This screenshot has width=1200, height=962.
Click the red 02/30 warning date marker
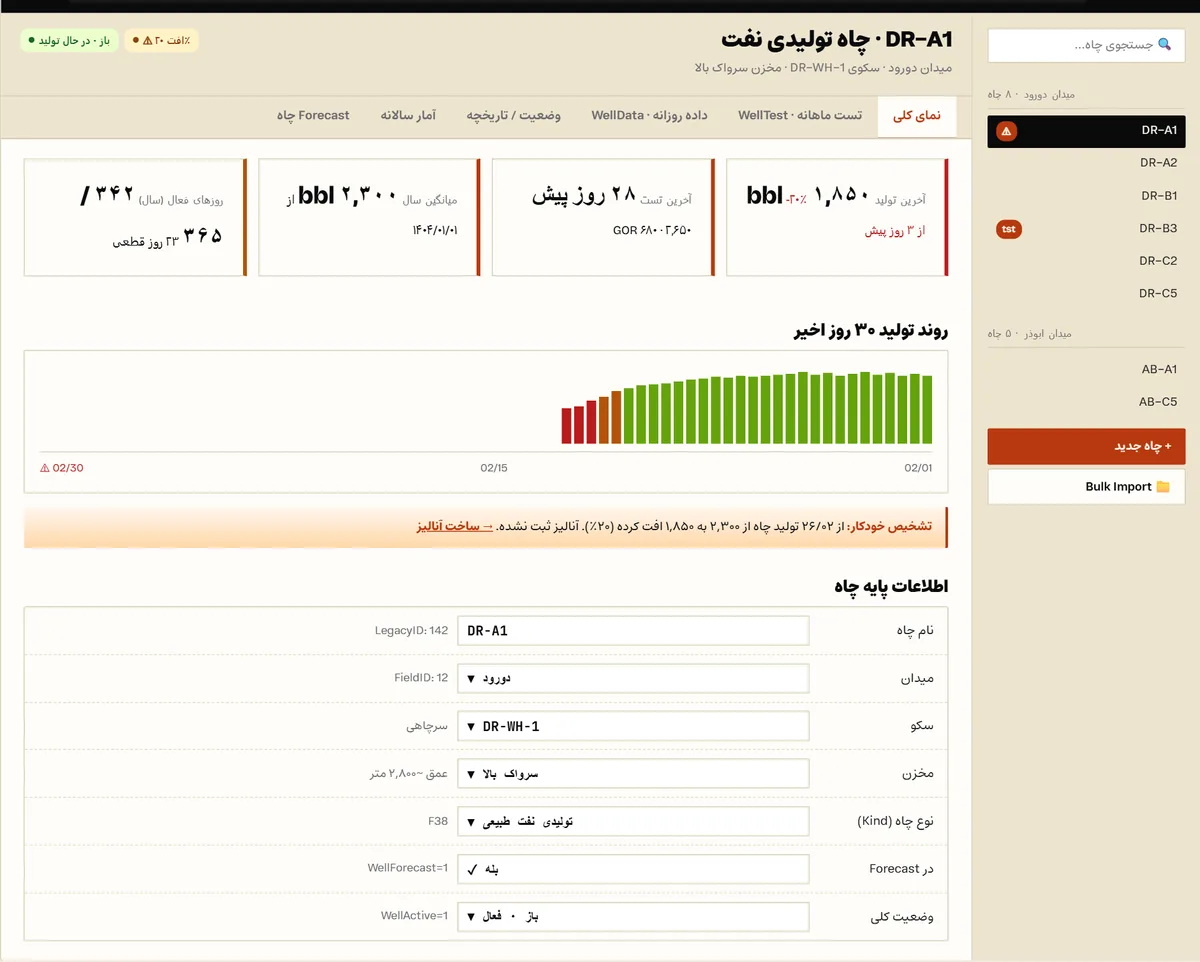[x=62, y=468]
